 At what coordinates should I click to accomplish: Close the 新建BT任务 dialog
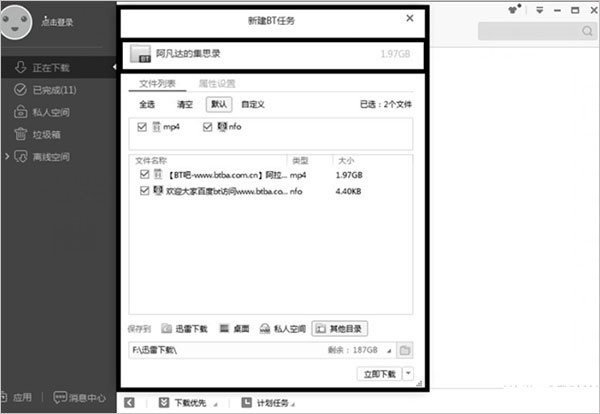click(410, 18)
